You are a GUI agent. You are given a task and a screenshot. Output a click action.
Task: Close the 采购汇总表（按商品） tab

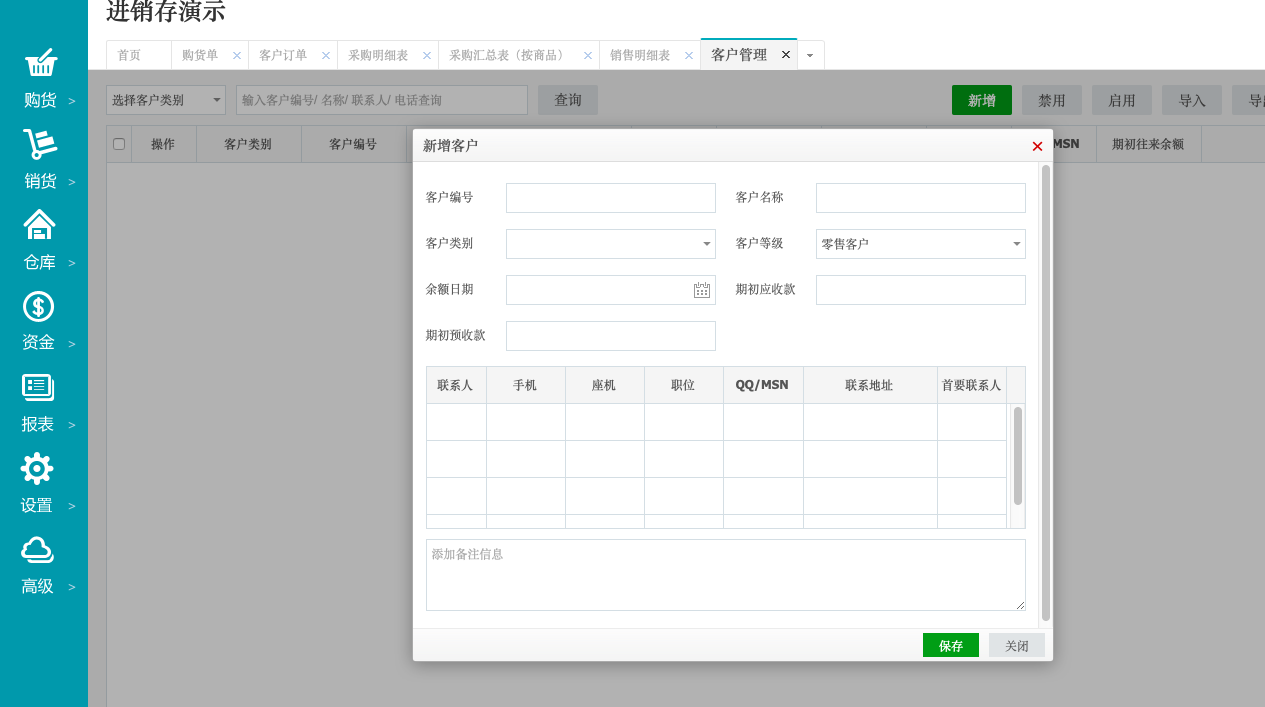[x=588, y=56]
